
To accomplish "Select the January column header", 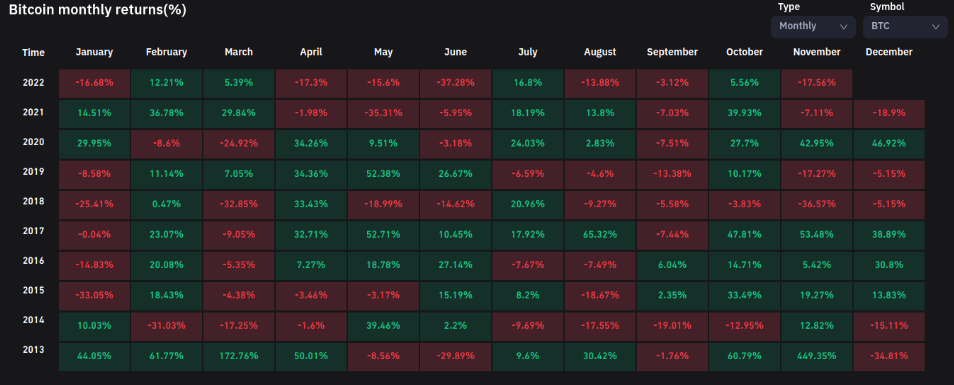I will click(x=94, y=52).
